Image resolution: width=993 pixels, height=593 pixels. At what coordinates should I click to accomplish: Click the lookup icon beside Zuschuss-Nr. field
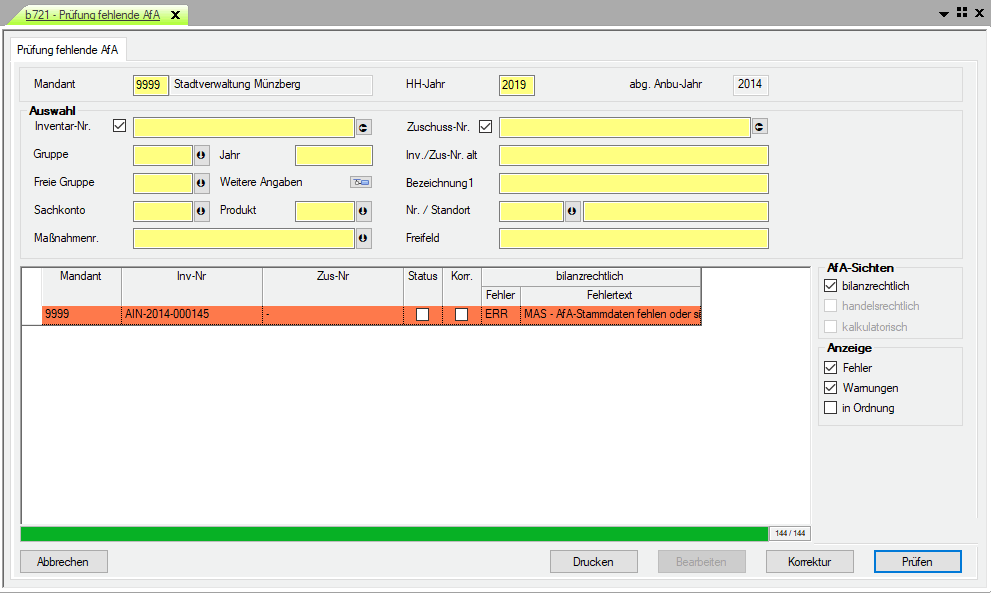click(x=760, y=127)
